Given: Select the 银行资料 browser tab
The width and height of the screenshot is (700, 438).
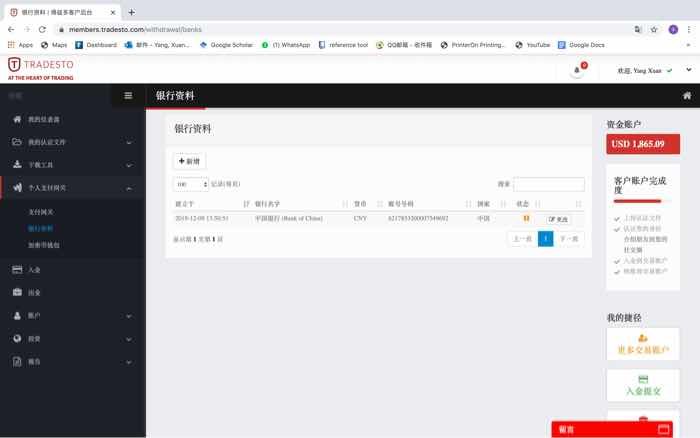Looking at the screenshot, I should click(62, 13).
